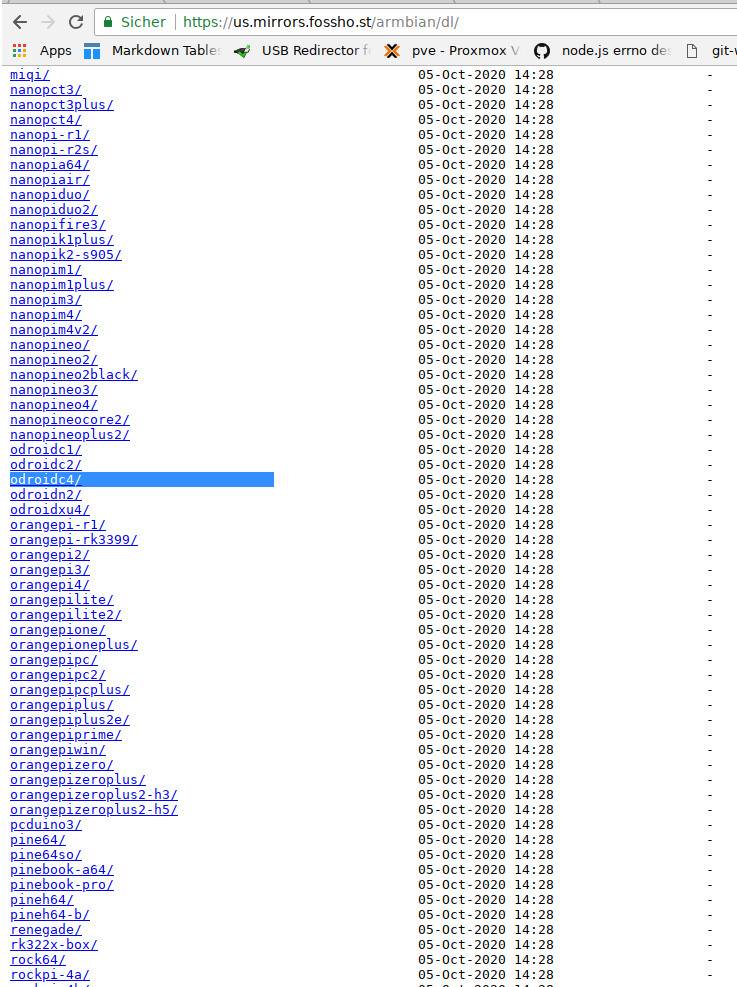The width and height of the screenshot is (737, 987).
Task: Open the pine64so/ directory
Action: tap(46, 855)
